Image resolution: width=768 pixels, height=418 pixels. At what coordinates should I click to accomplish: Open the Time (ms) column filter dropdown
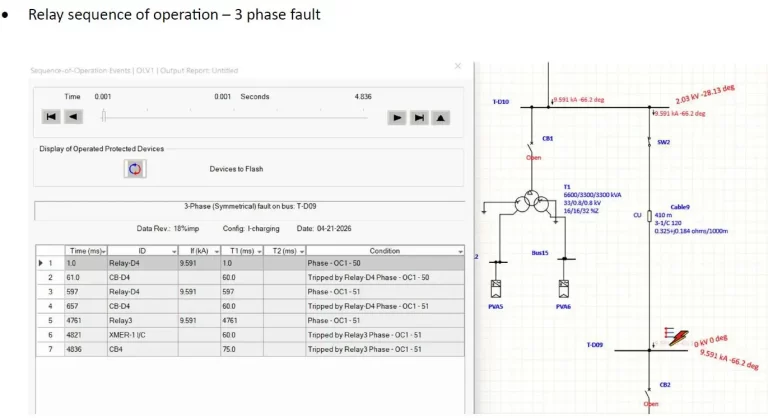(103, 251)
